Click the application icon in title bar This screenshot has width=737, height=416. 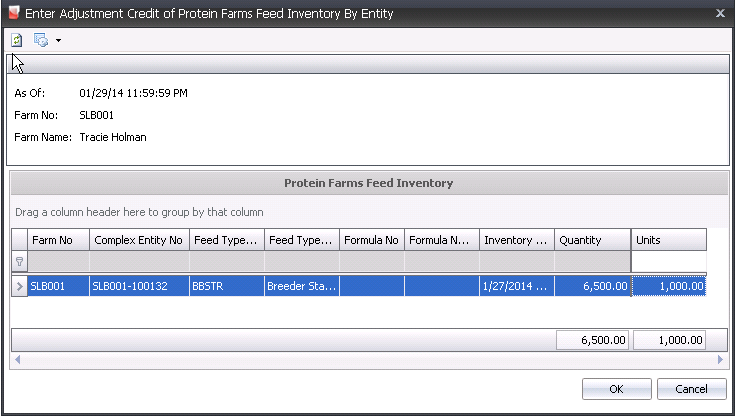(x=14, y=13)
